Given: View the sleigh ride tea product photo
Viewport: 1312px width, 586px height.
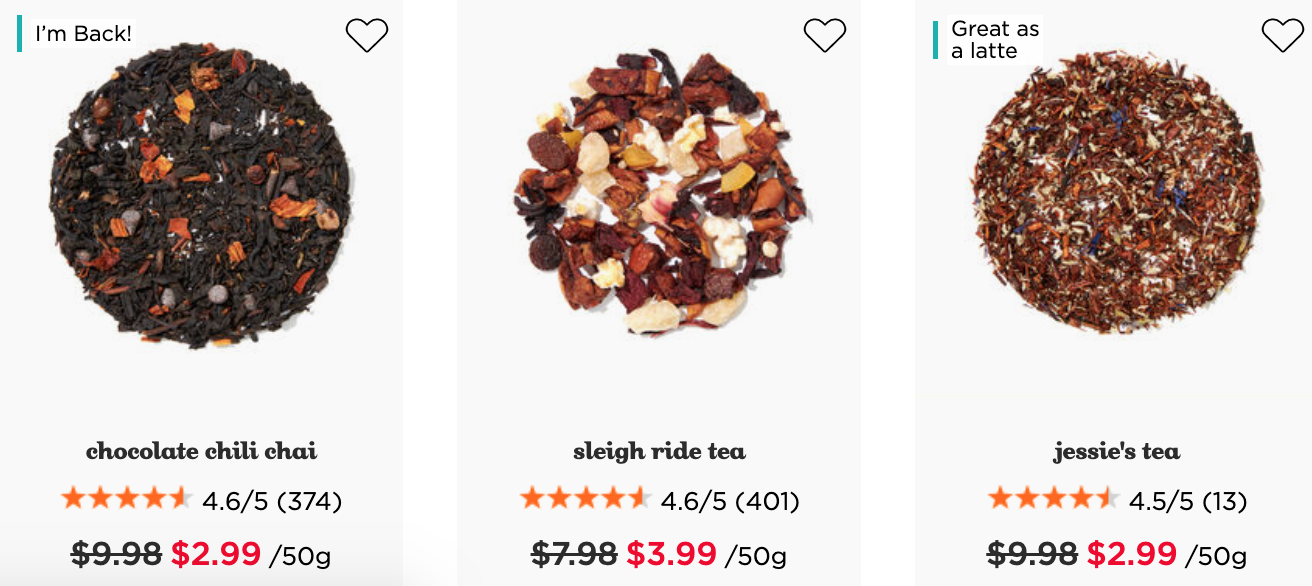Looking at the screenshot, I should click(659, 191).
